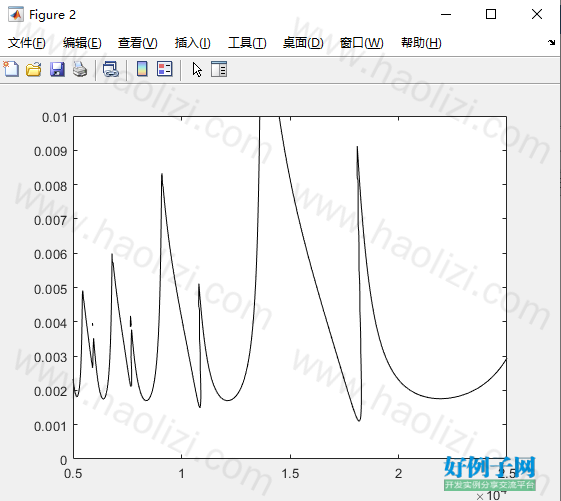Open the 窗口(W) menu
The height and width of the screenshot is (501, 561).
click(x=361, y=43)
